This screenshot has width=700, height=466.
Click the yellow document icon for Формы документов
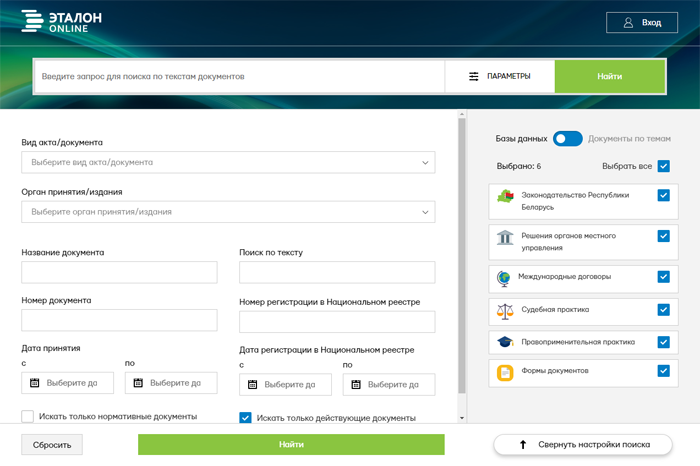(505, 372)
